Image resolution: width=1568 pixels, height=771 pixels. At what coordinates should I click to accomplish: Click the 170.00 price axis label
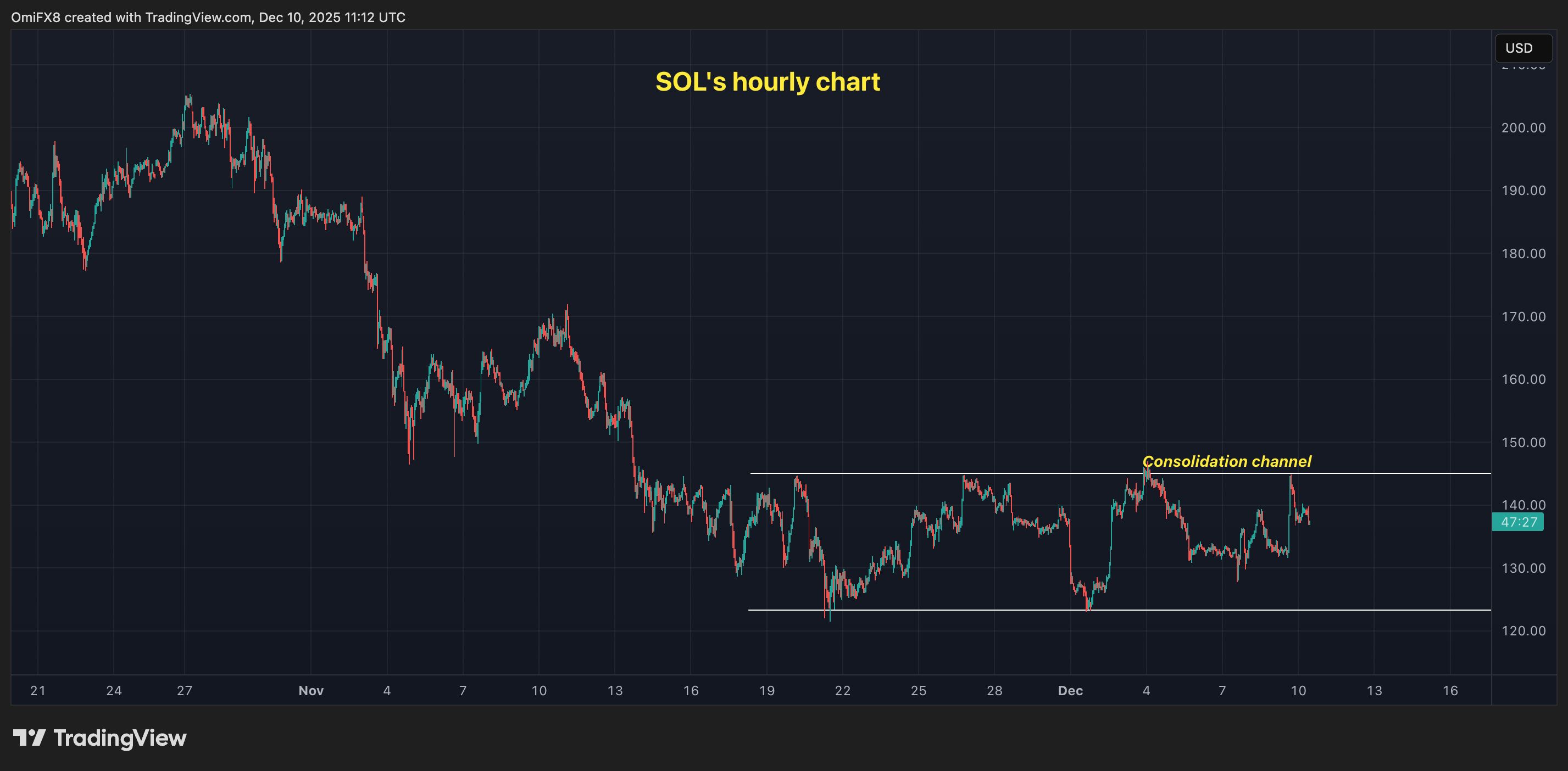pos(1523,316)
